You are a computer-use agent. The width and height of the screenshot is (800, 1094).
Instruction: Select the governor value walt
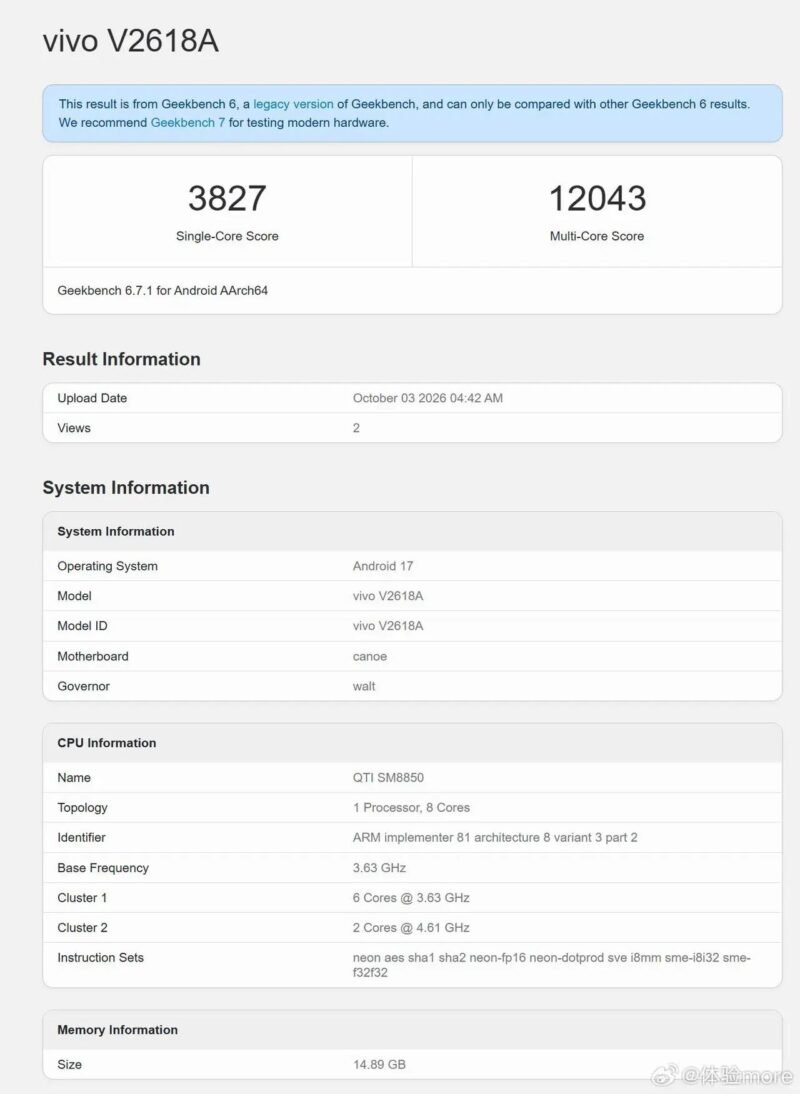coord(364,686)
